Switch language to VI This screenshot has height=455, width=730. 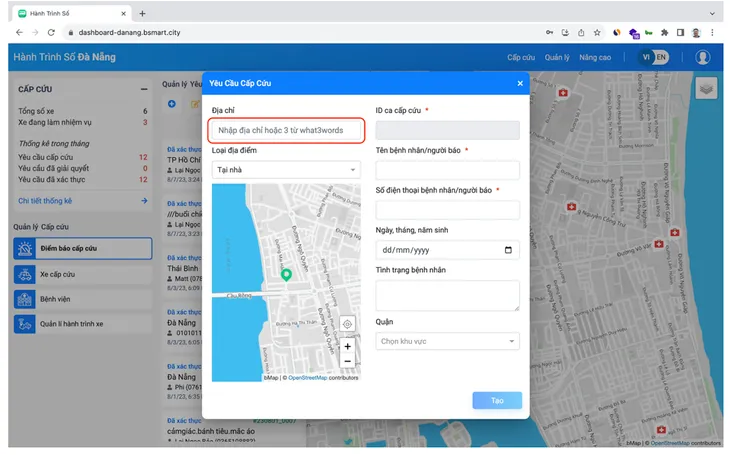[646, 57]
